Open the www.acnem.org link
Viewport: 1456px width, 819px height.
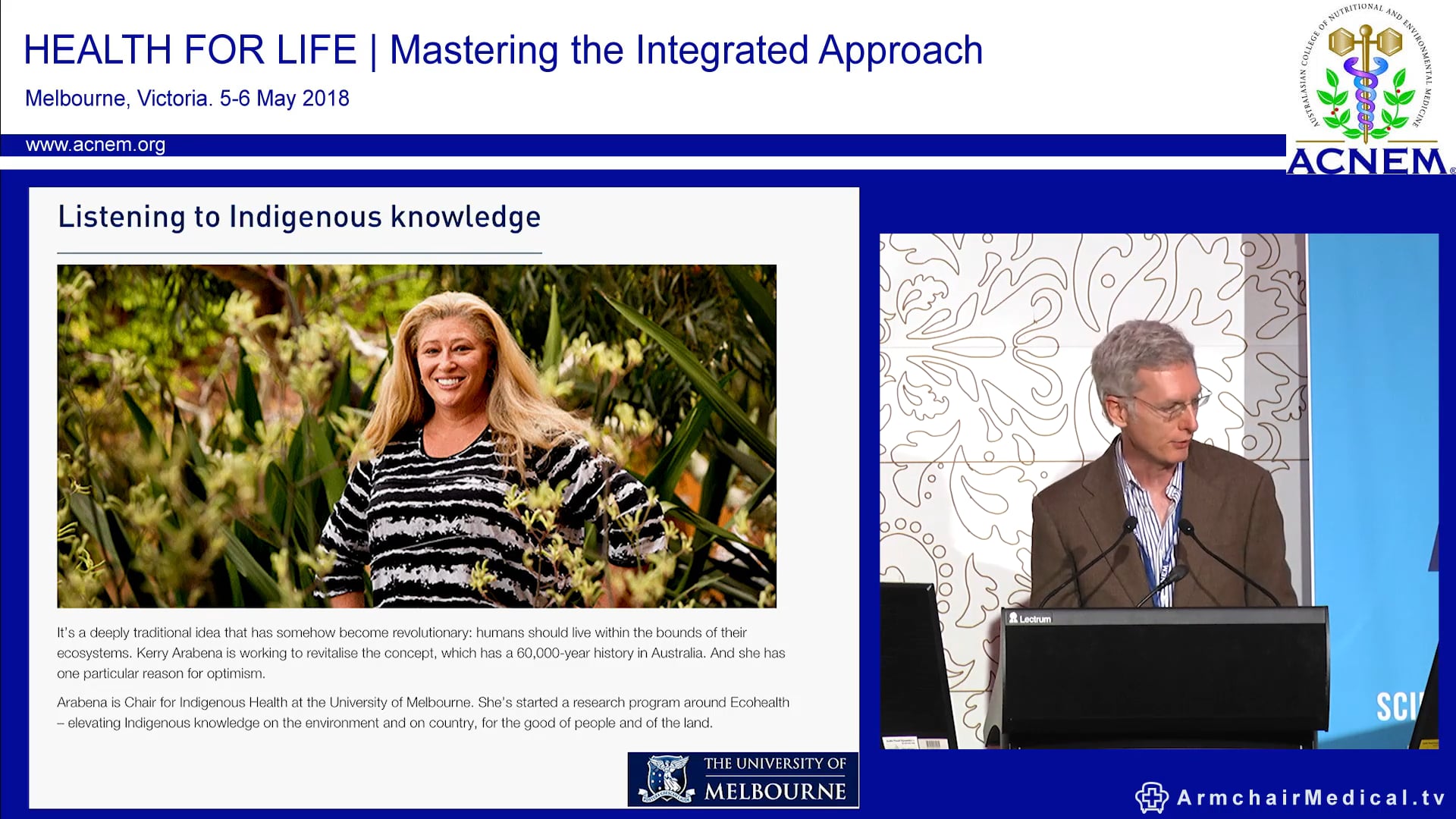(95, 146)
